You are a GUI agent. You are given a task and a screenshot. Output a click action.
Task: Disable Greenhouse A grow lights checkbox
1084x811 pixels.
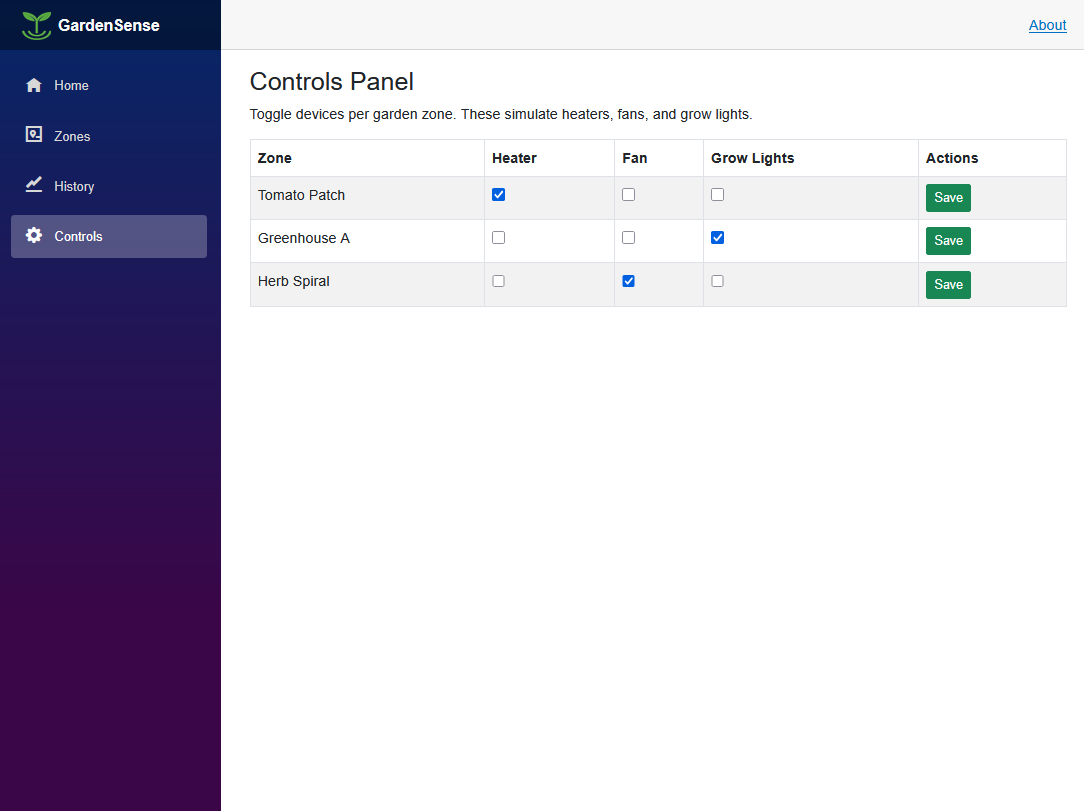point(718,238)
